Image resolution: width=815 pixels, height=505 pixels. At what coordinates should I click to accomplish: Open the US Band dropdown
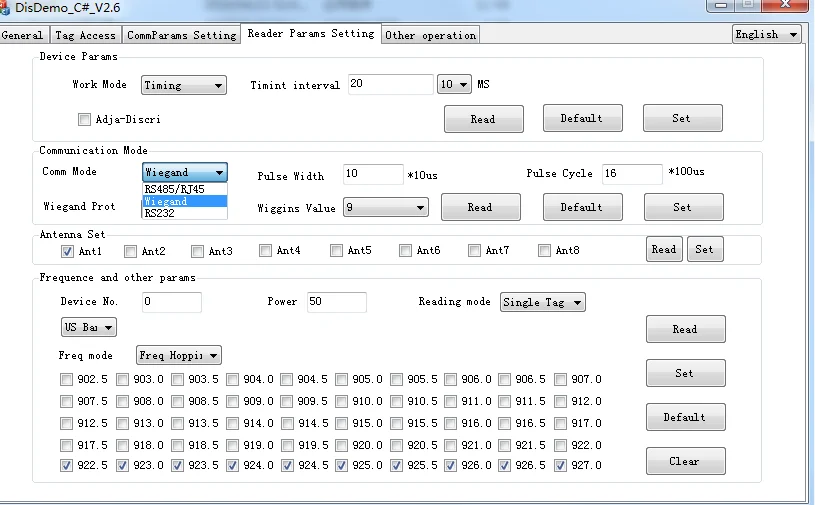[x=88, y=327]
